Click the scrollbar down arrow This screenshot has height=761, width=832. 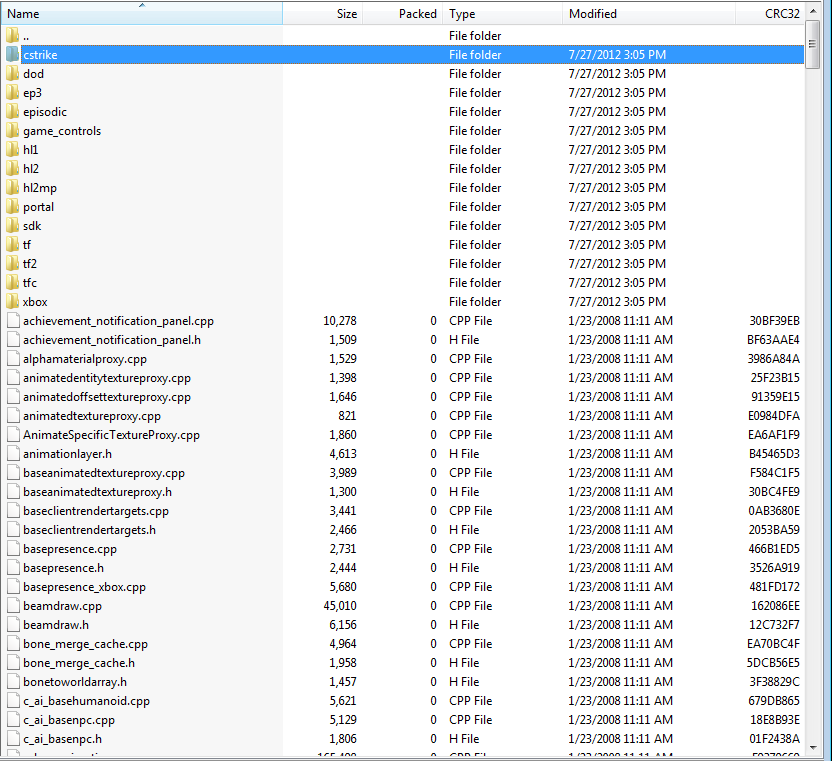[x=812, y=748]
